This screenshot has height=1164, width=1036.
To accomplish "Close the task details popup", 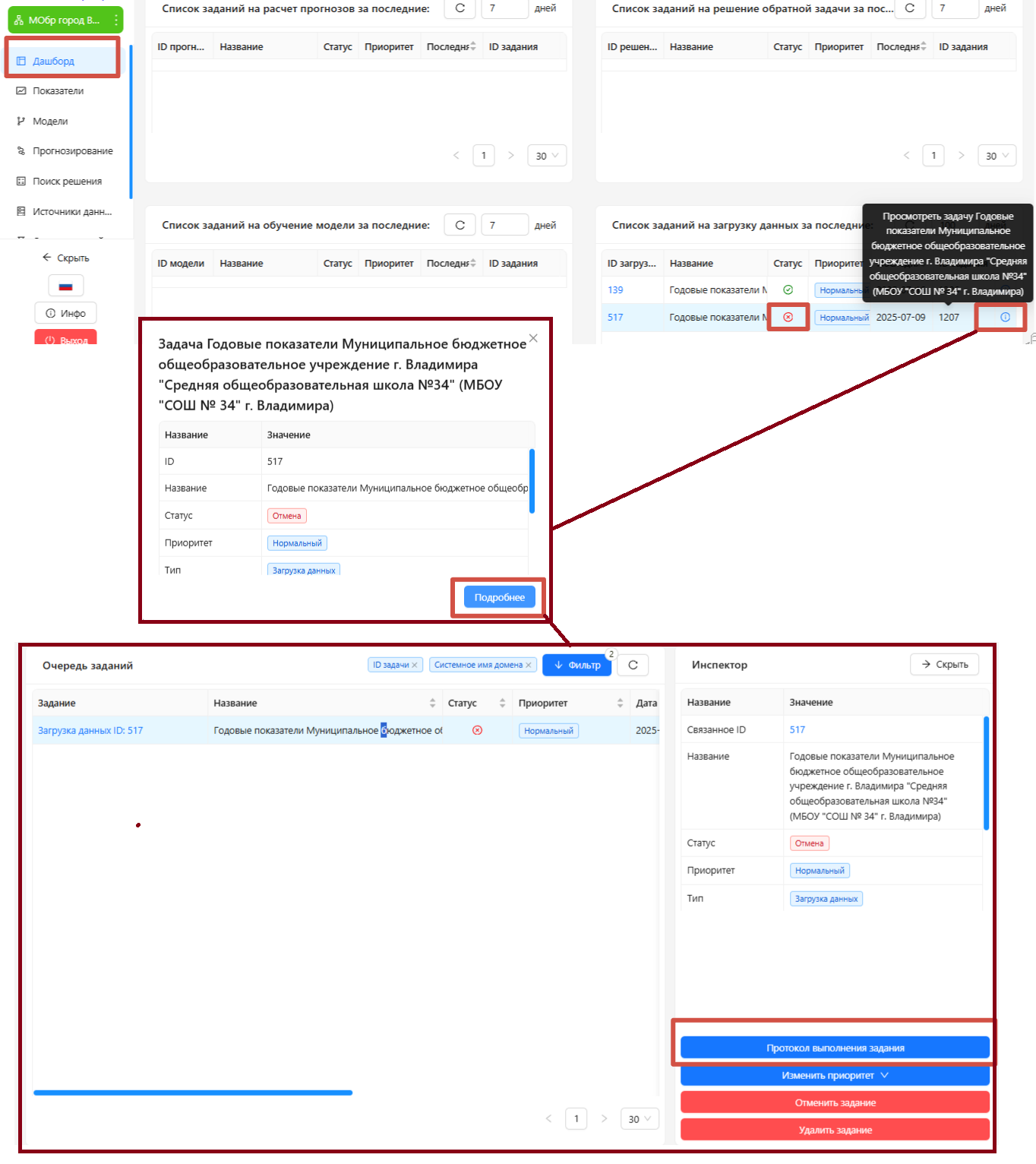I will pyautogui.click(x=533, y=339).
